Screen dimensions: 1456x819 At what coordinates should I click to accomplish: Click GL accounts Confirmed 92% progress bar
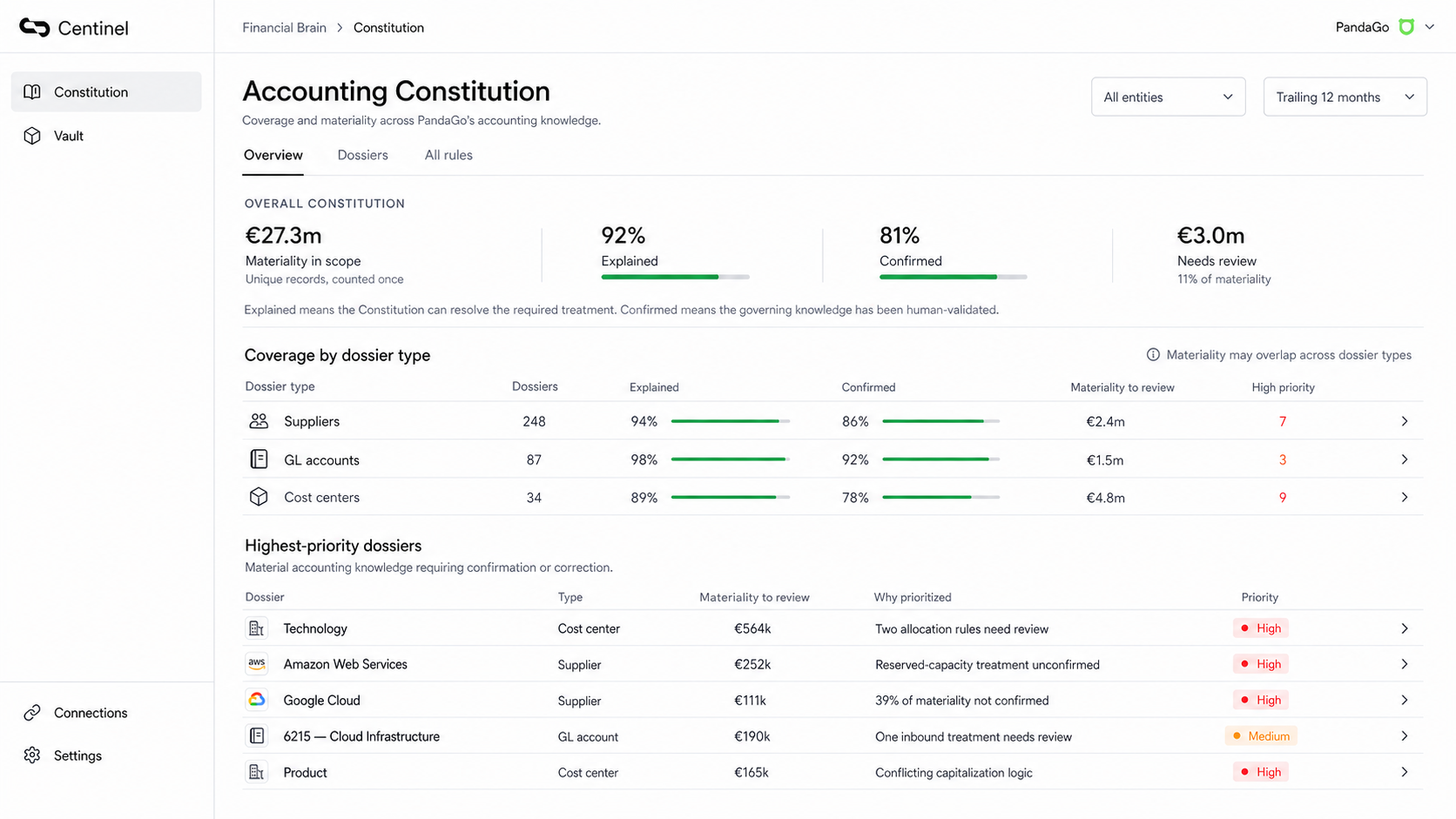pos(941,460)
